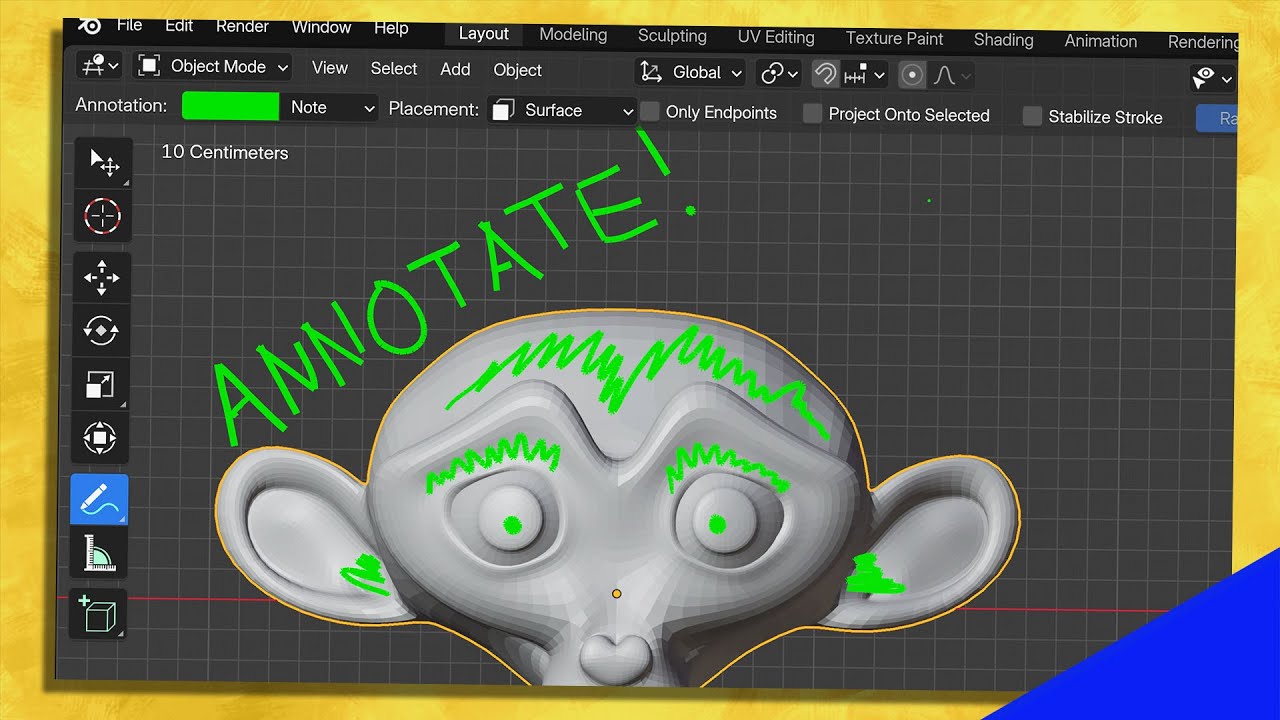Switch to the Animation workspace tab
Image resolution: width=1280 pixels, height=720 pixels.
coord(1100,41)
